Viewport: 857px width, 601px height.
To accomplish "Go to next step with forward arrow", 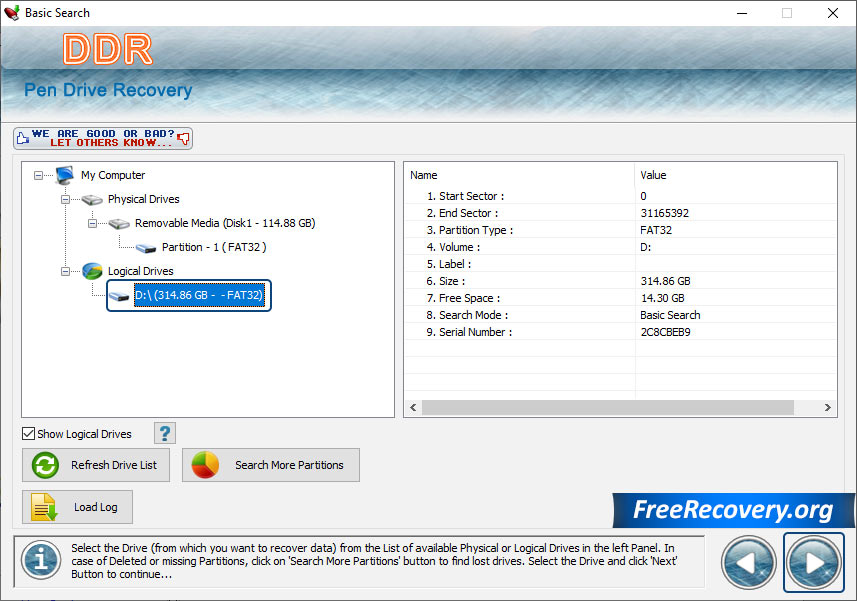I will click(813, 562).
